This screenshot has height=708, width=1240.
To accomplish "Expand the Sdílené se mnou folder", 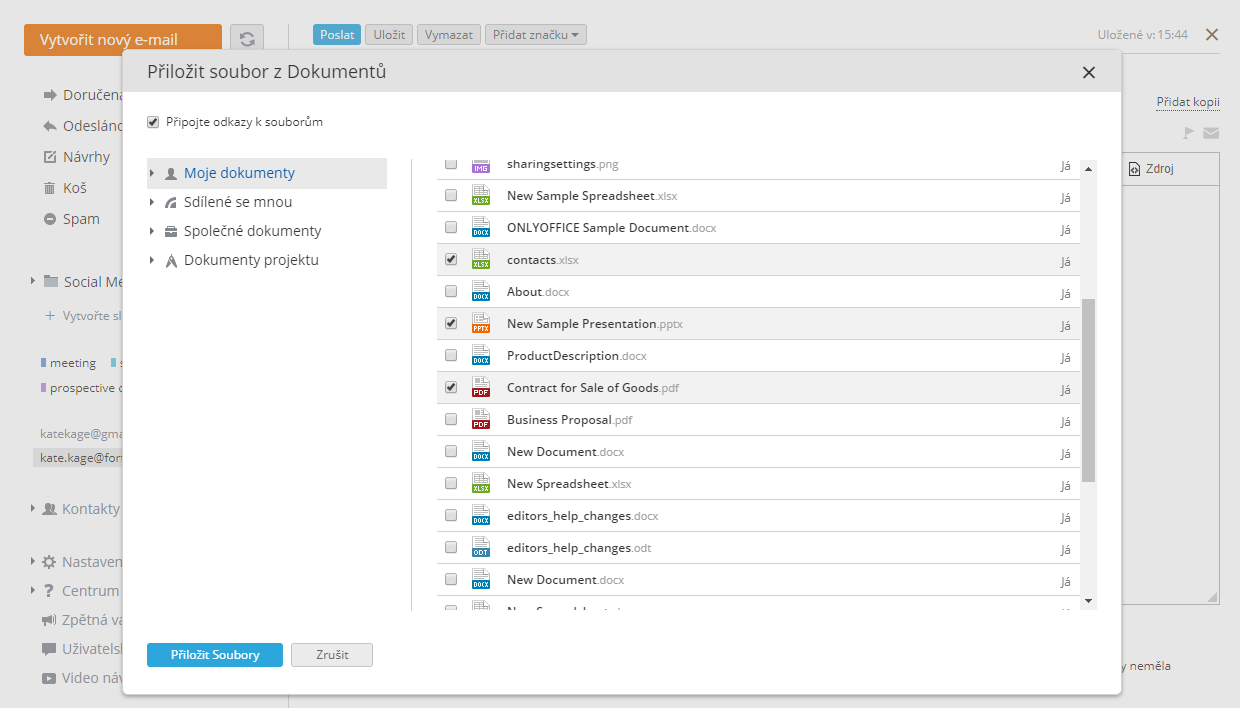I will pyautogui.click(x=152, y=202).
